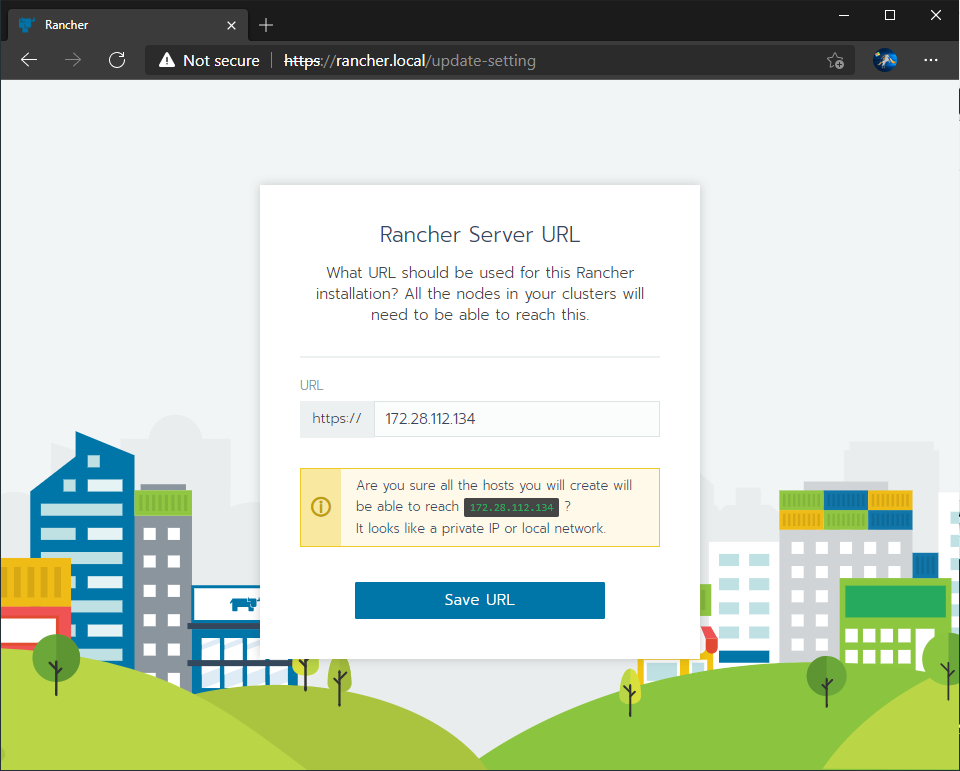The height and width of the screenshot is (771, 960).
Task: Click the browser back arrow
Action: pos(29,60)
